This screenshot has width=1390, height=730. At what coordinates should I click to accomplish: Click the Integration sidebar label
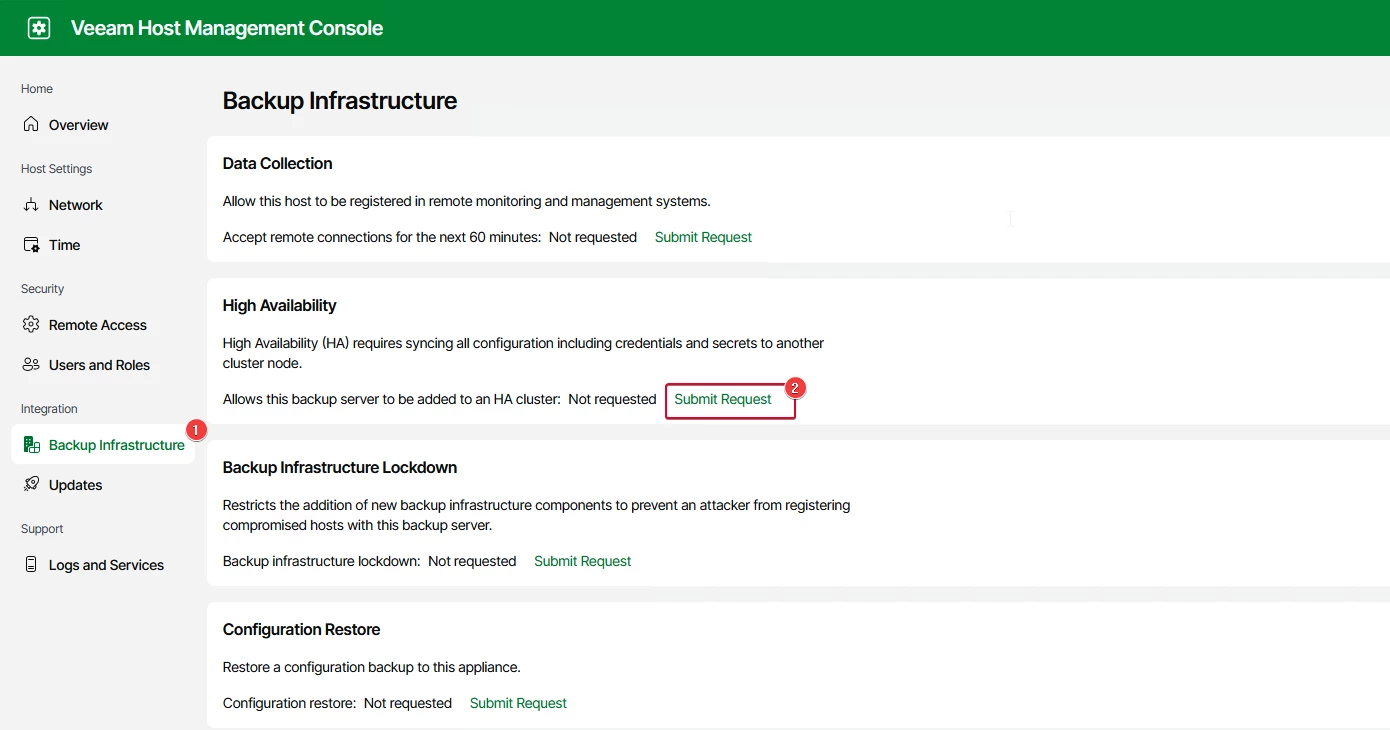point(49,409)
